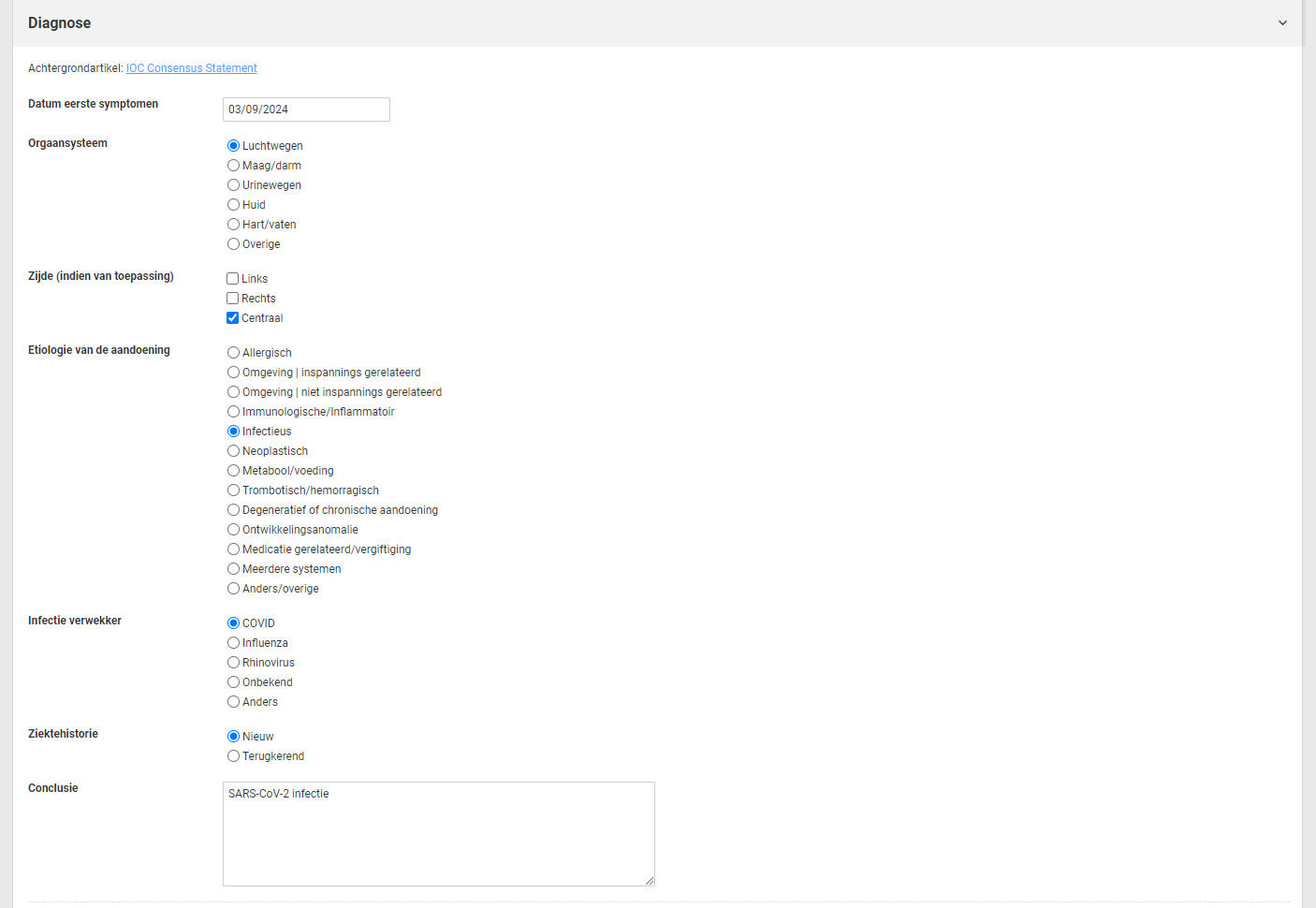Tick the Rechts checkbox
This screenshot has height=908, width=1316.
[x=233, y=299]
